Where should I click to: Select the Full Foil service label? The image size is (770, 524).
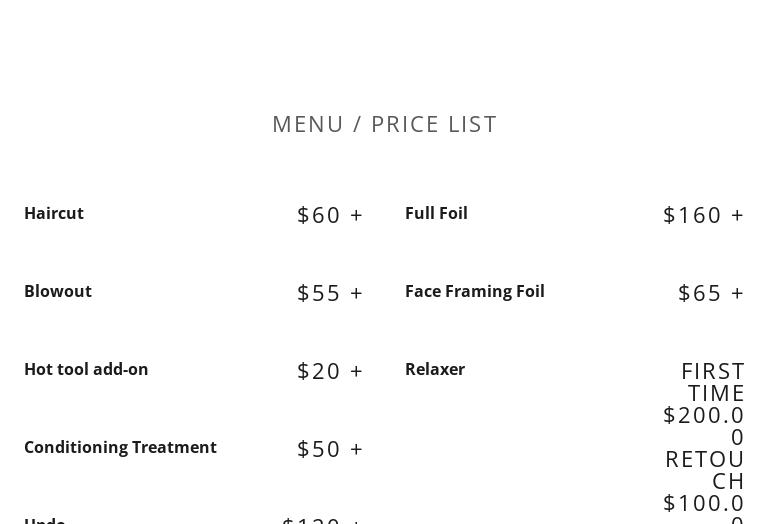pos(436,213)
